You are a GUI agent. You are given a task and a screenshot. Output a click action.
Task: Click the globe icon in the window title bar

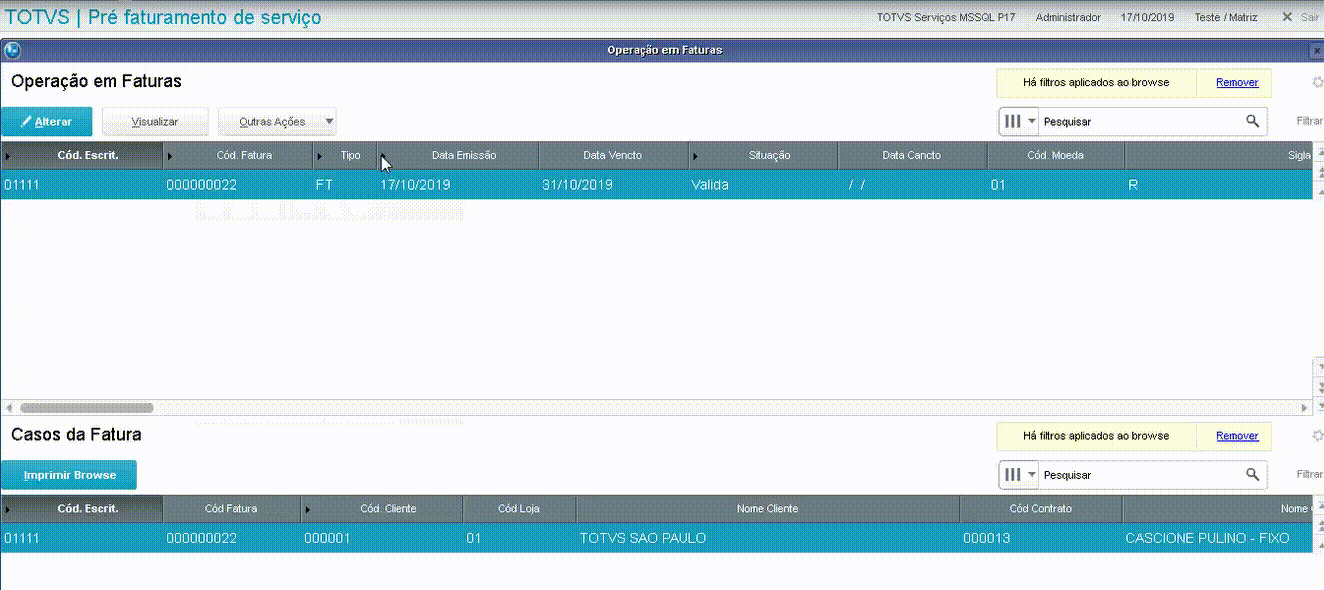[13, 50]
